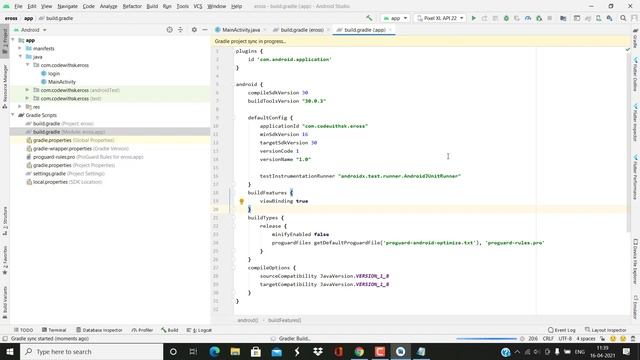640x360 pixels.
Task: Open the Event Log
Action: pos(562,330)
